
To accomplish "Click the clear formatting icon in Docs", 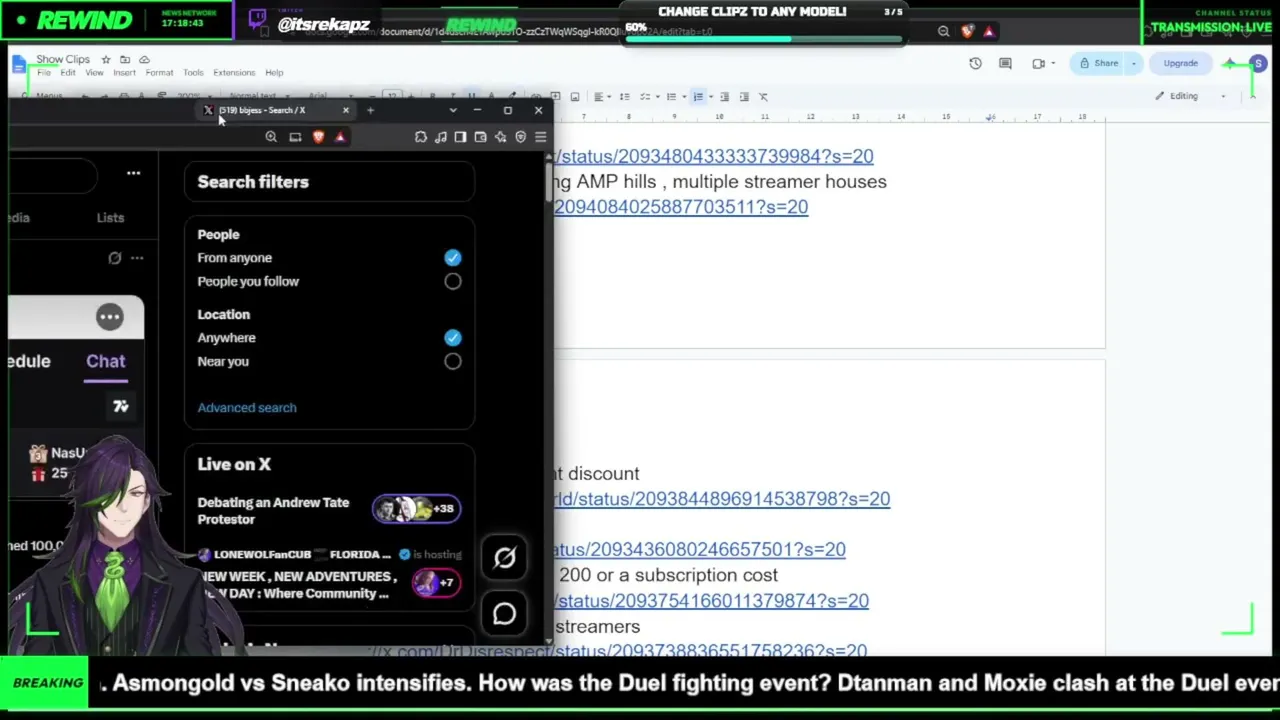I will click(763, 97).
